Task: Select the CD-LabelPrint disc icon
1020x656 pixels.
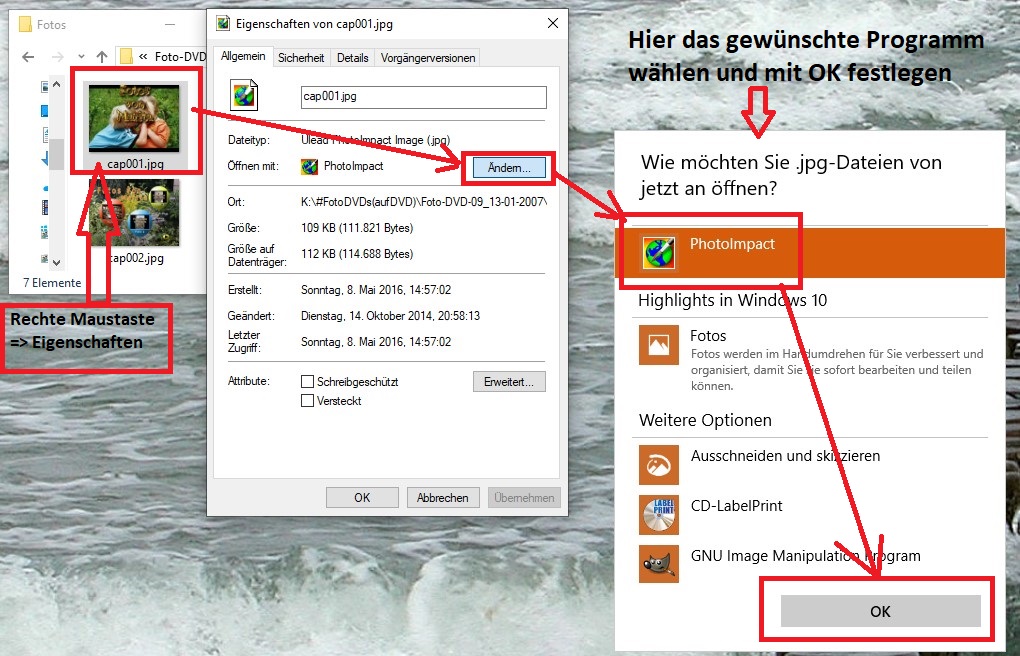Action: point(658,515)
